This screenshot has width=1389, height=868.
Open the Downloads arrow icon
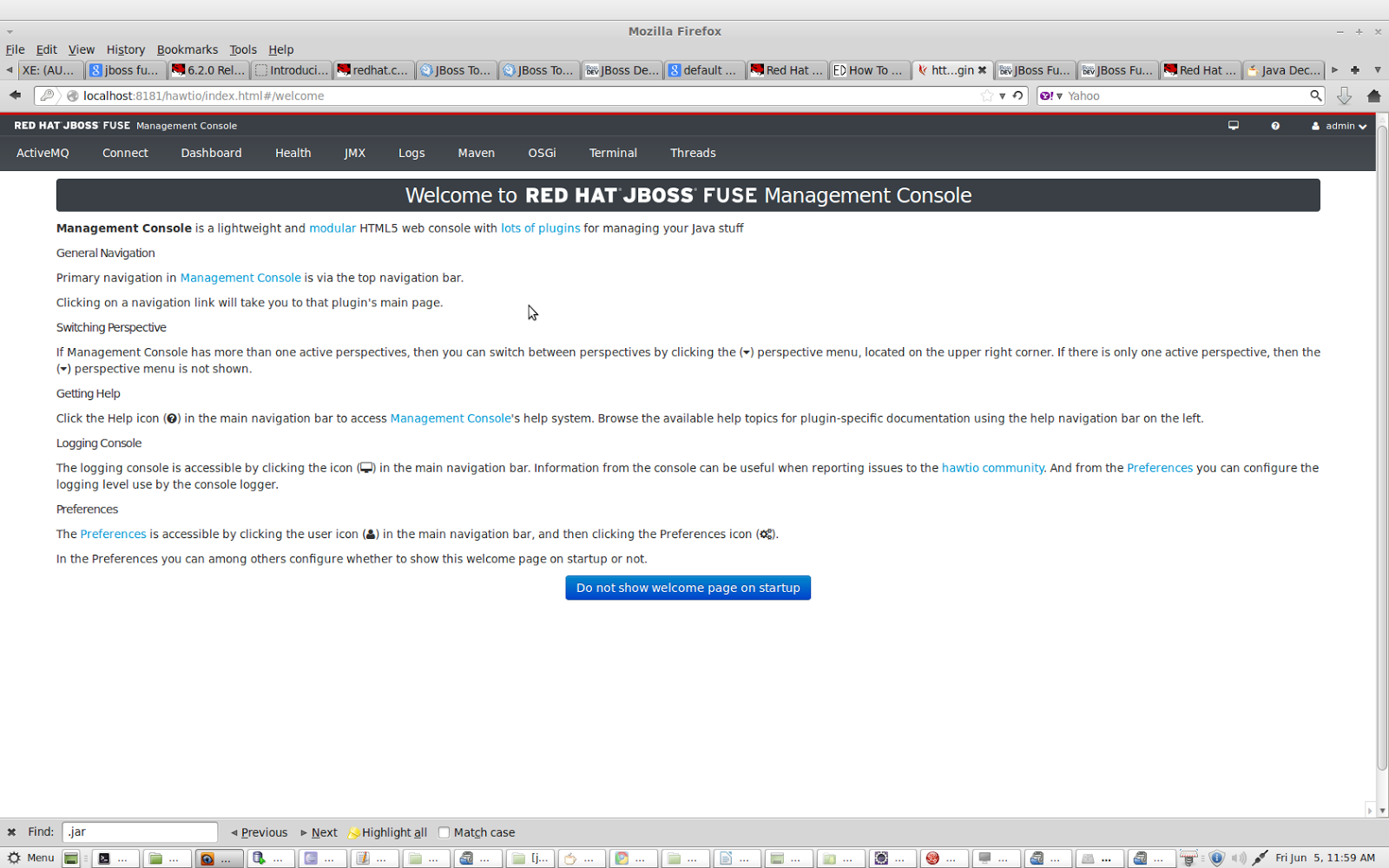coord(1344,95)
